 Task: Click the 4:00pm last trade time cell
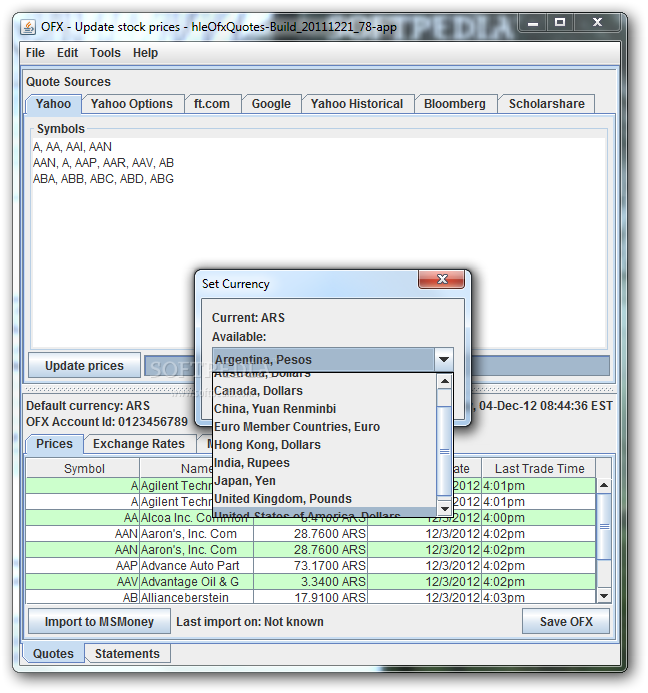539,518
